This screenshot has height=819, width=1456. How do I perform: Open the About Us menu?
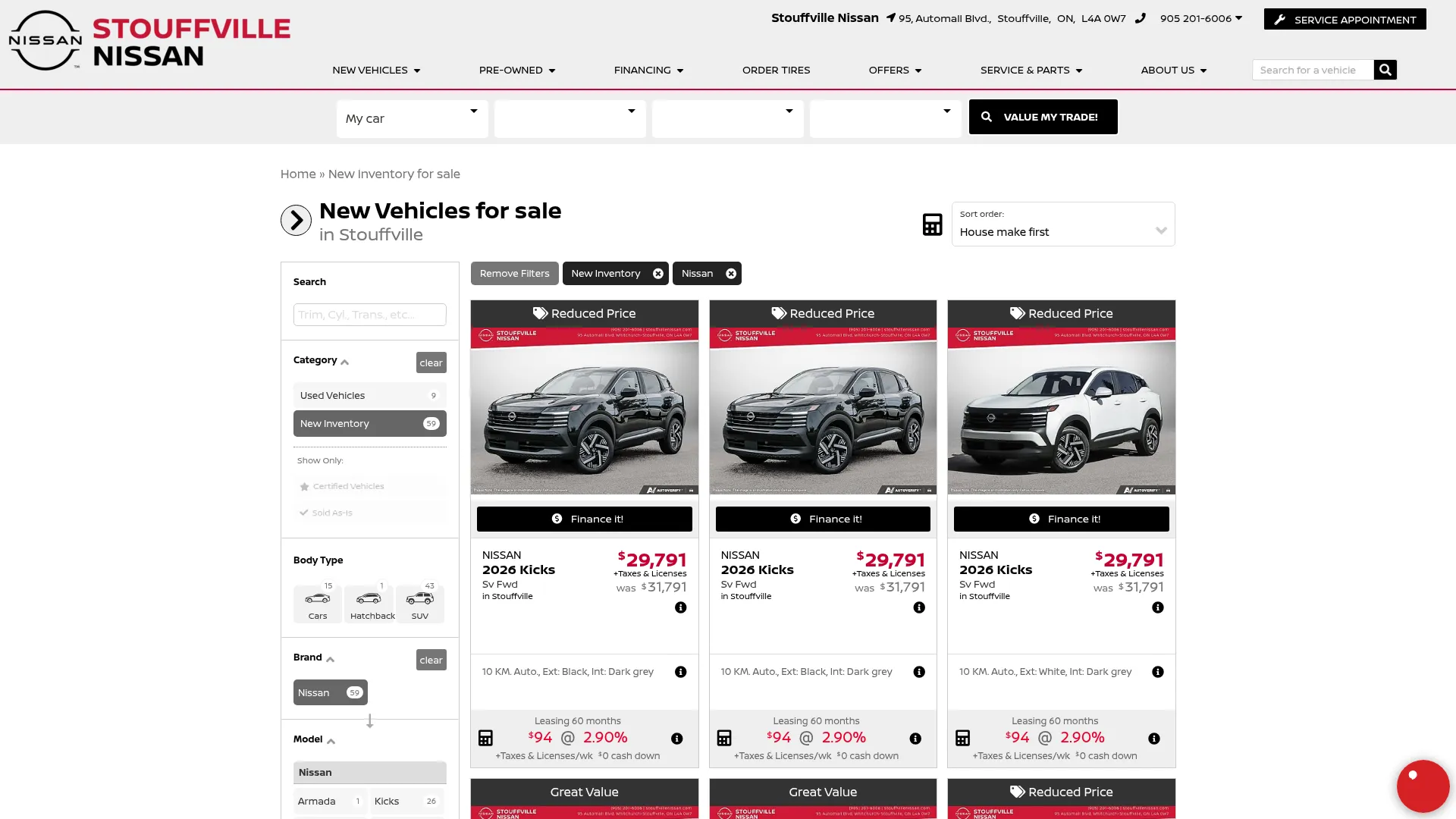pyautogui.click(x=1173, y=70)
